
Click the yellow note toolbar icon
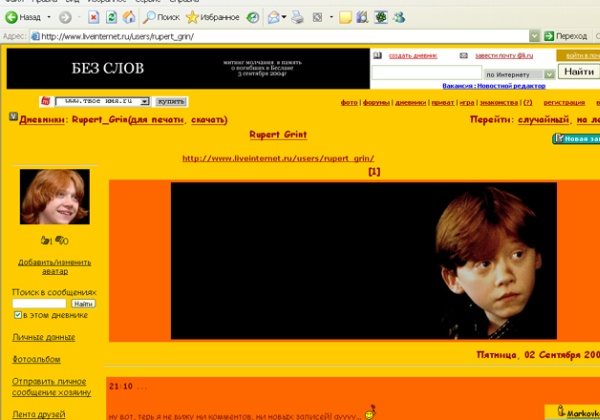click(345, 17)
